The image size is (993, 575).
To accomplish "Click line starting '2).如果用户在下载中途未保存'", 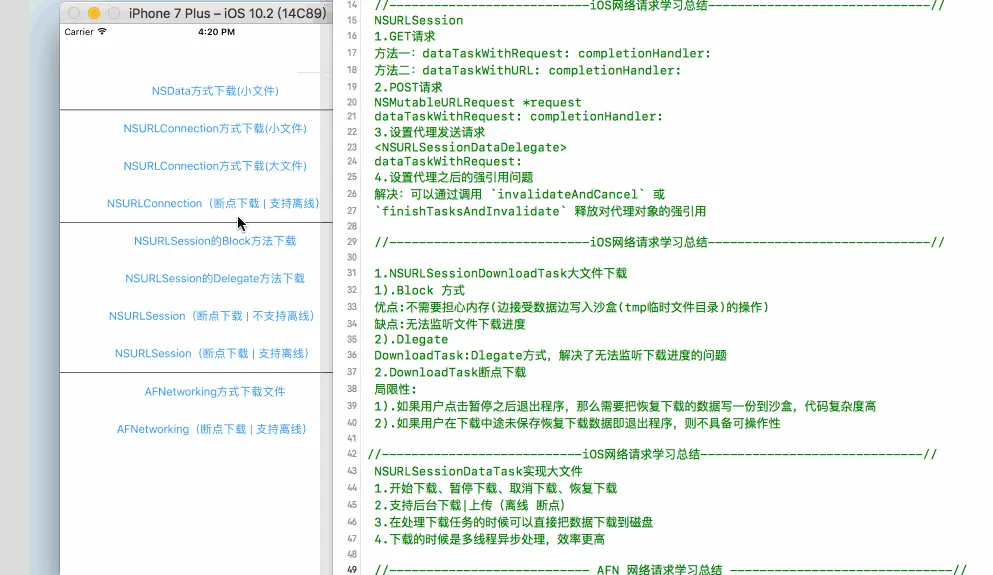I will 577,424.
